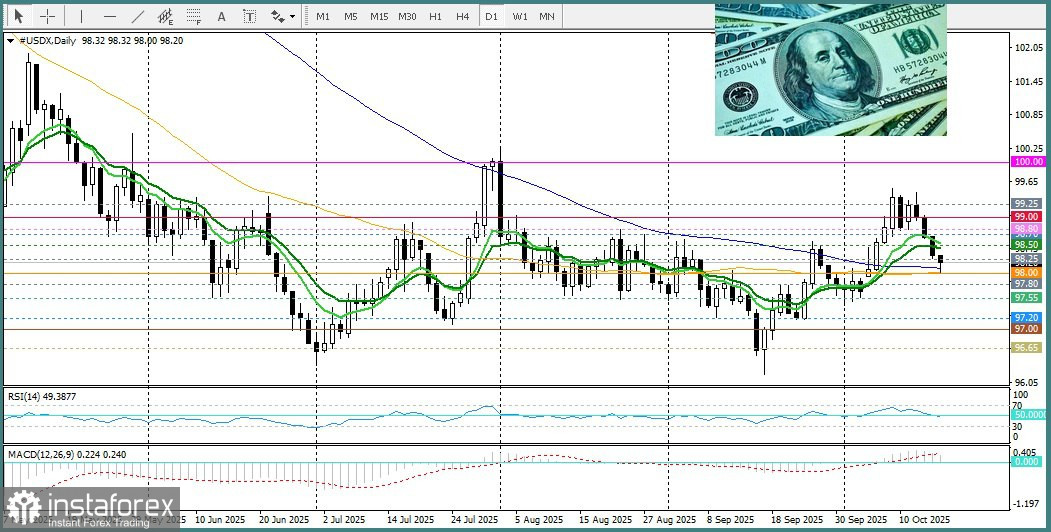Click the 27 Aug 2025 date label
The image size is (1051, 532).
(669, 519)
